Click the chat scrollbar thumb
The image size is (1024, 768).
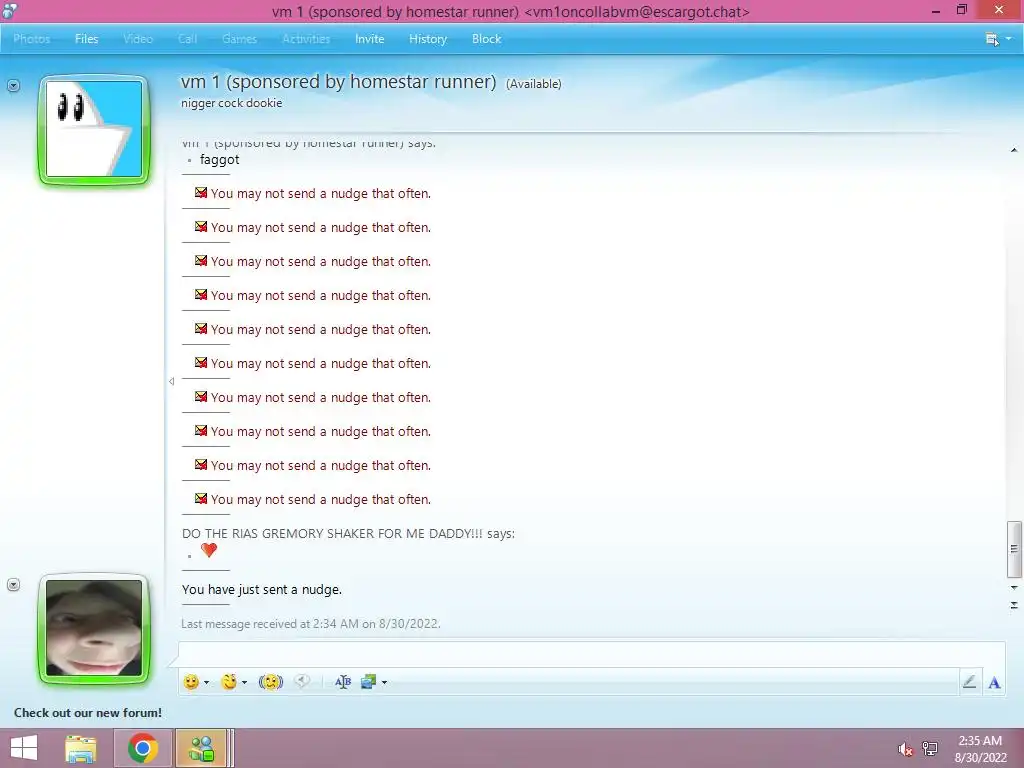point(1014,549)
